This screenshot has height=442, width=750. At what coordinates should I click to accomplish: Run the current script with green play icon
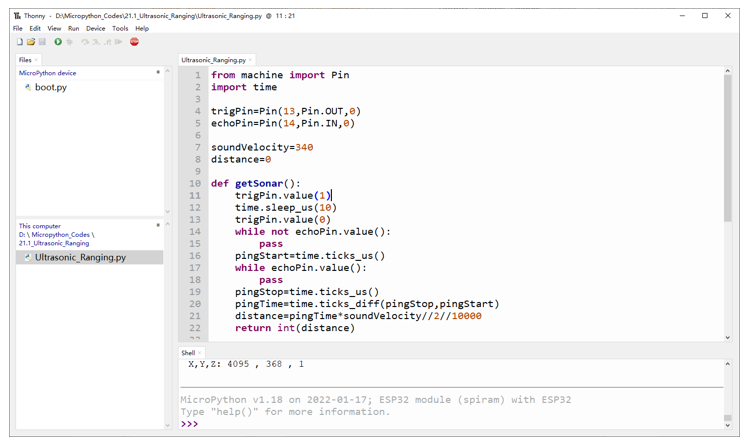click(58, 42)
